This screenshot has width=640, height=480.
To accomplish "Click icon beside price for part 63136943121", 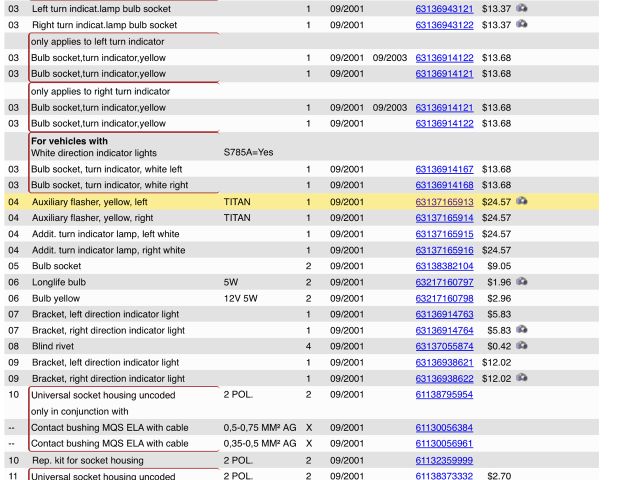I will point(522,8).
